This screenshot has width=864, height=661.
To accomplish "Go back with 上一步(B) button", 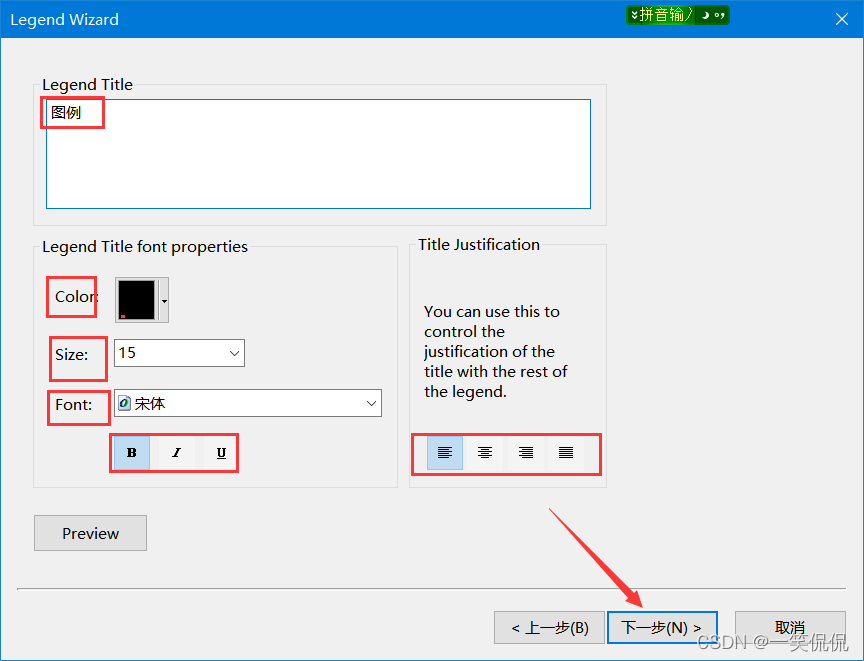I will 550,627.
